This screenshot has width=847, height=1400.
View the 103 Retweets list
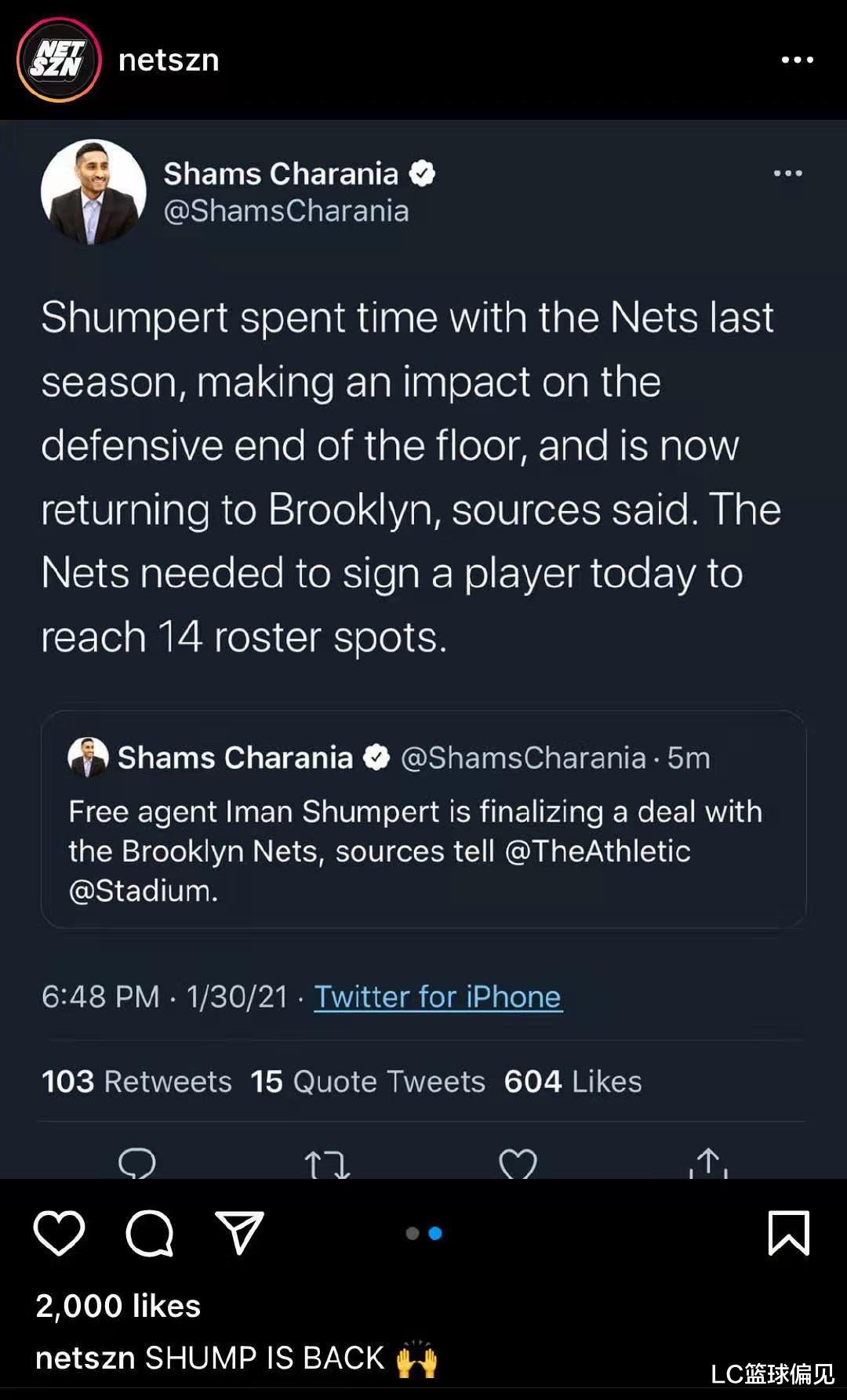(136, 1082)
